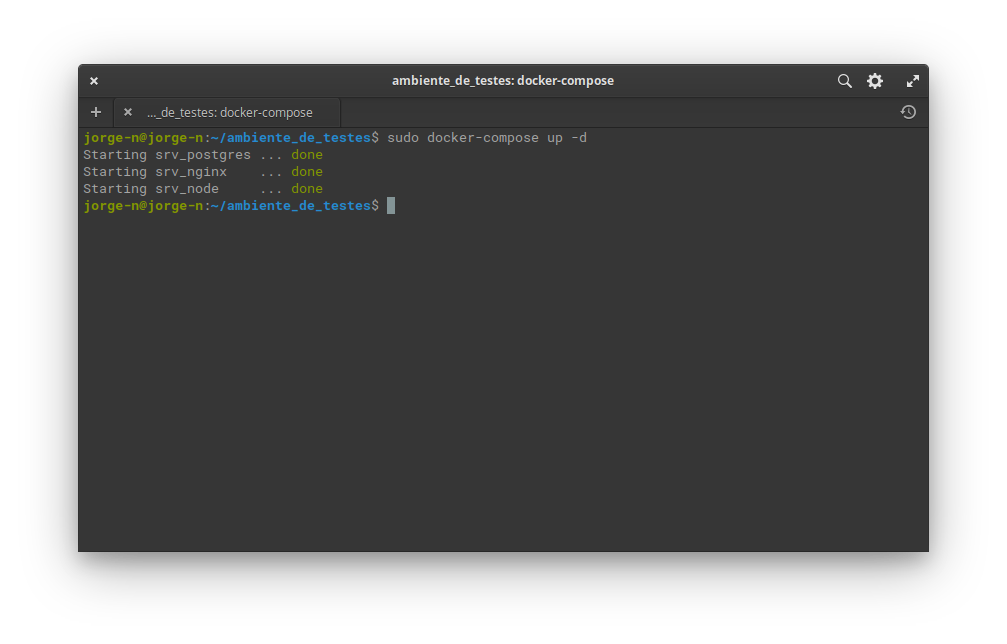Image resolution: width=1007 pixels, height=644 pixels.
Task: Click the first prompt "jorge-n@jorge-n" text
Action: [143, 138]
